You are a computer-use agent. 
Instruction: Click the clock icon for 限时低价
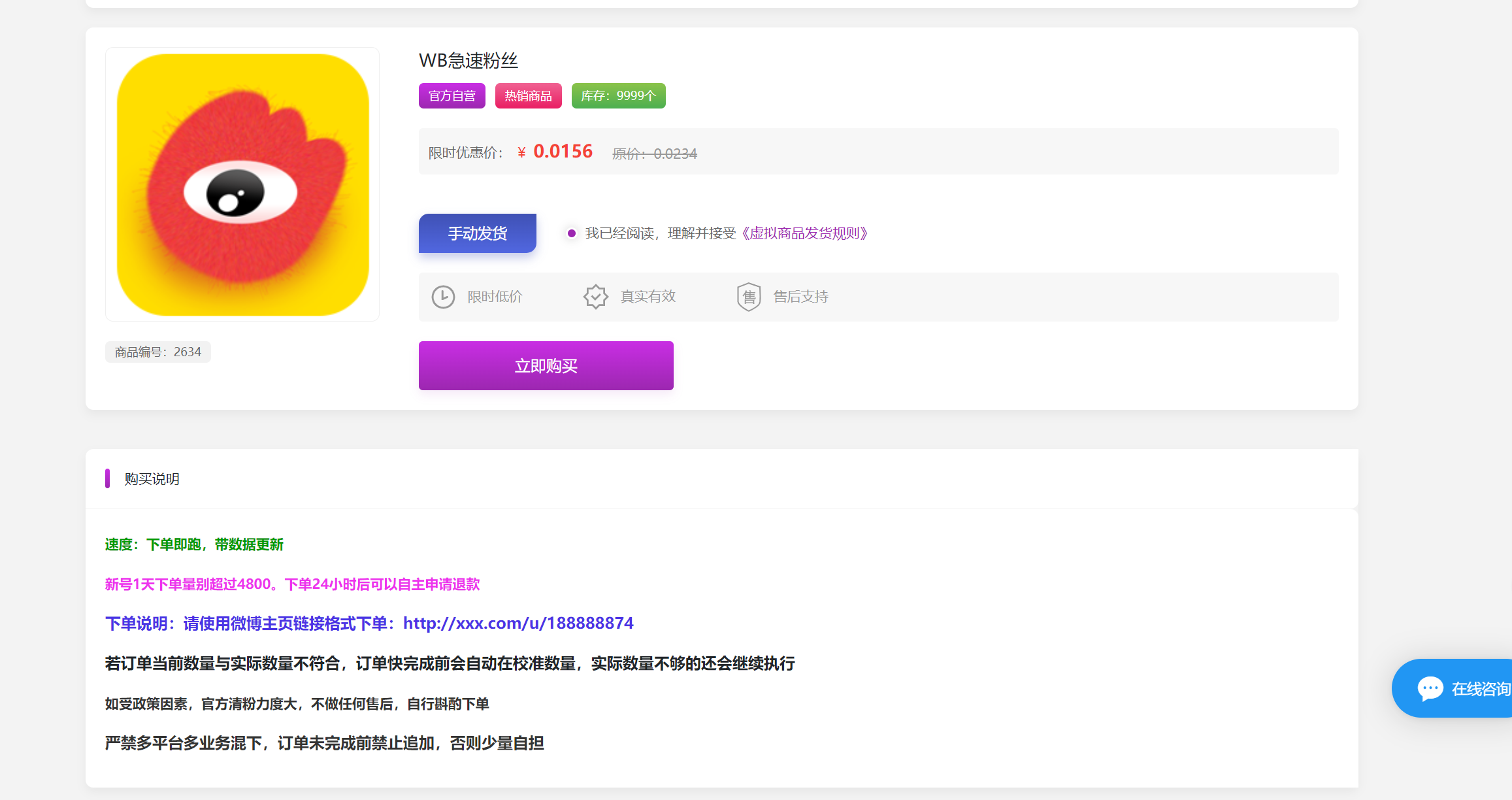(x=443, y=297)
